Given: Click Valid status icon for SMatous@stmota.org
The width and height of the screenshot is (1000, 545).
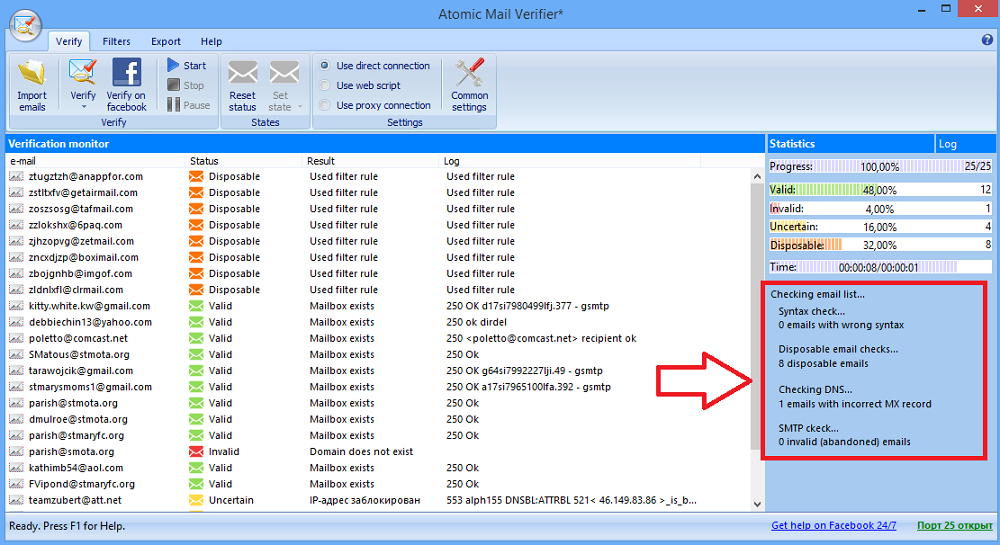Looking at the screenshot, I should point(196,354).
